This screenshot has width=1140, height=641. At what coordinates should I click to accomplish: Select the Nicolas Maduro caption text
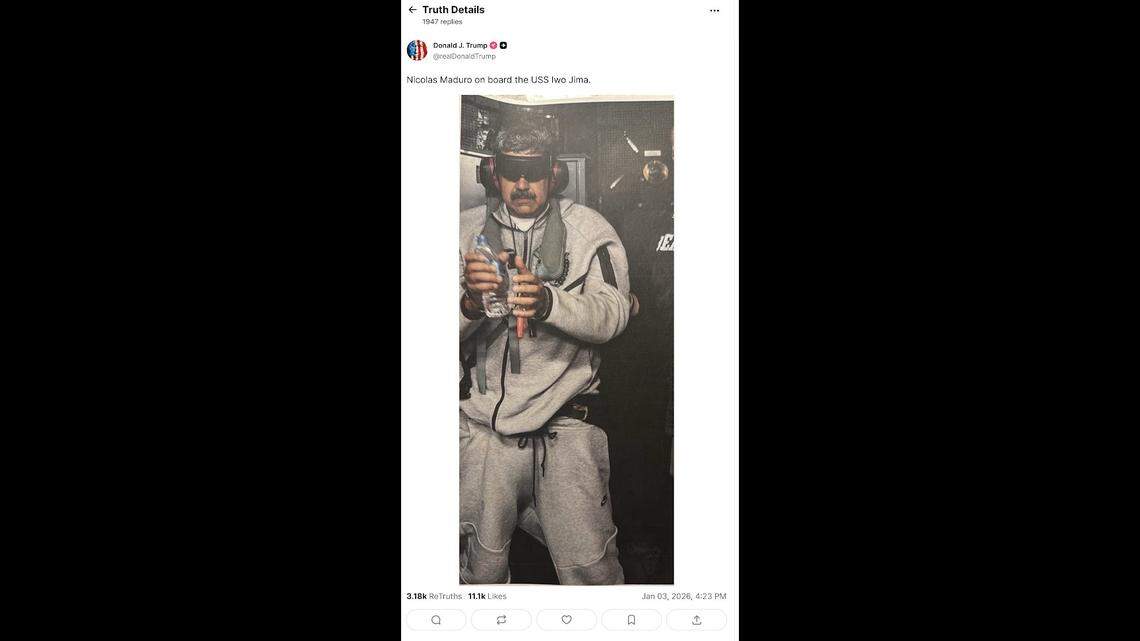click(499, 80)
